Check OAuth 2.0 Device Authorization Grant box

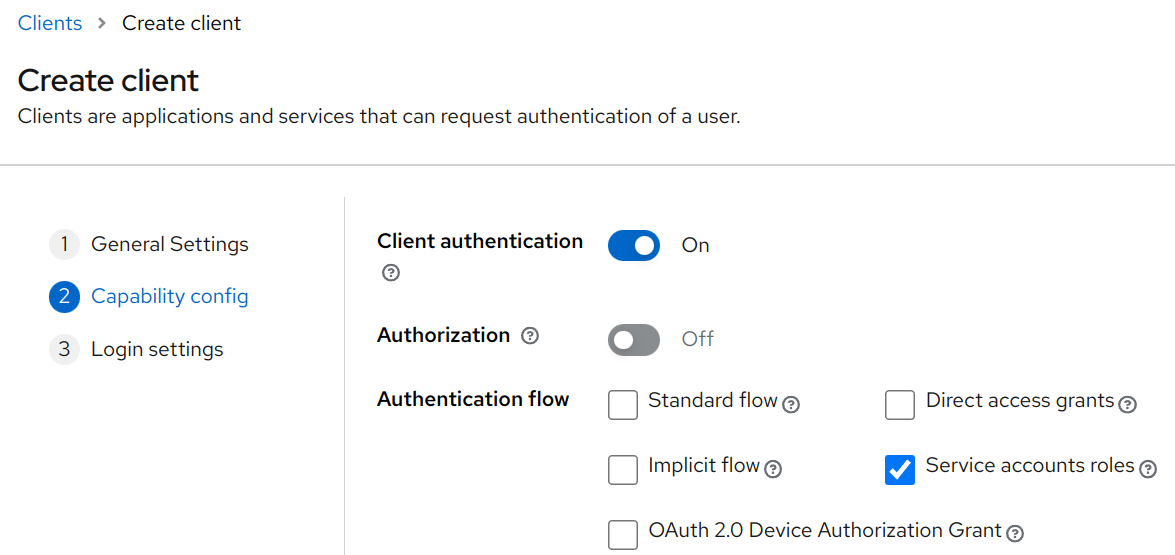[623, 534]
